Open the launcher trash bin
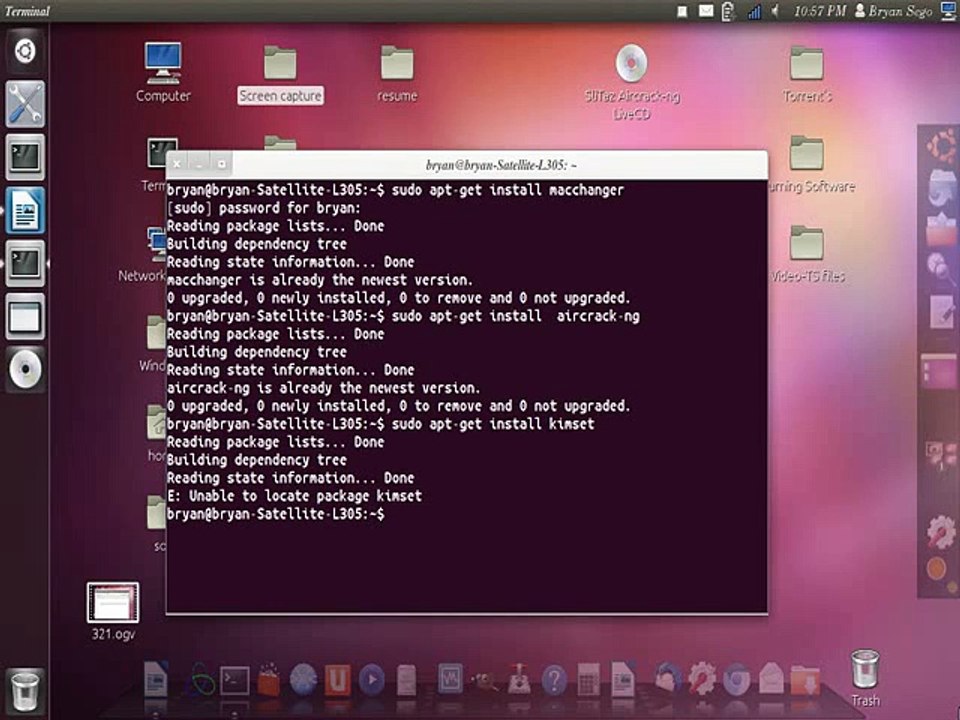Screen dimensions: 960x720 25,691
